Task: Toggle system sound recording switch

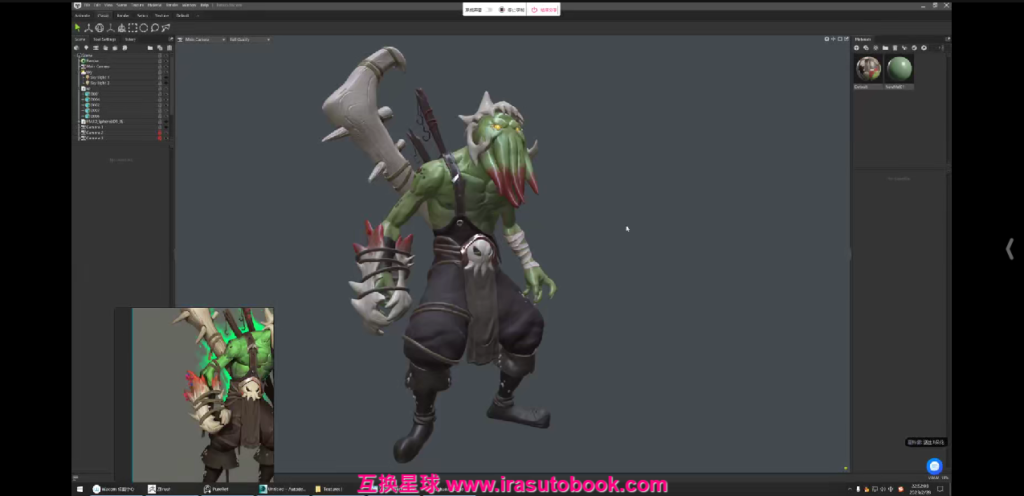Action: tap(490, 10)
